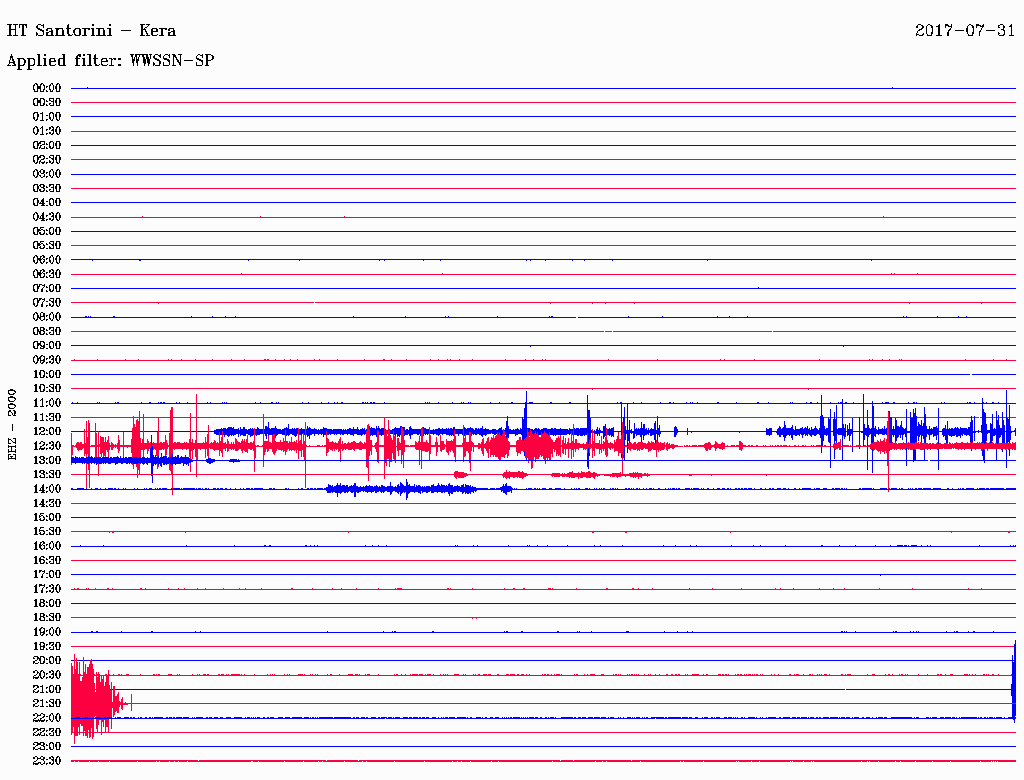
Task: Click the 20:00 time label
Action: point(47,660)
